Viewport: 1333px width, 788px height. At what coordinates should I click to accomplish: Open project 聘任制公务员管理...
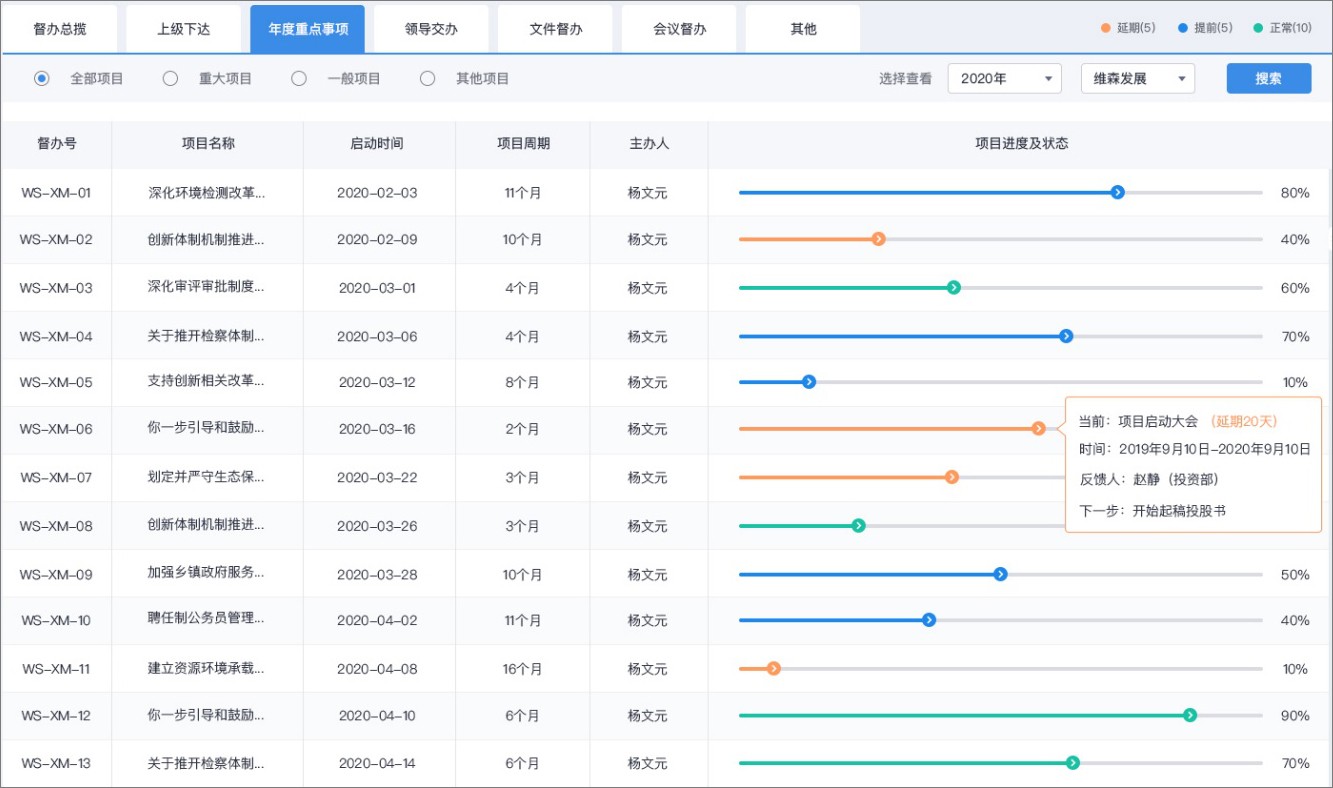(x=206, y=619)
